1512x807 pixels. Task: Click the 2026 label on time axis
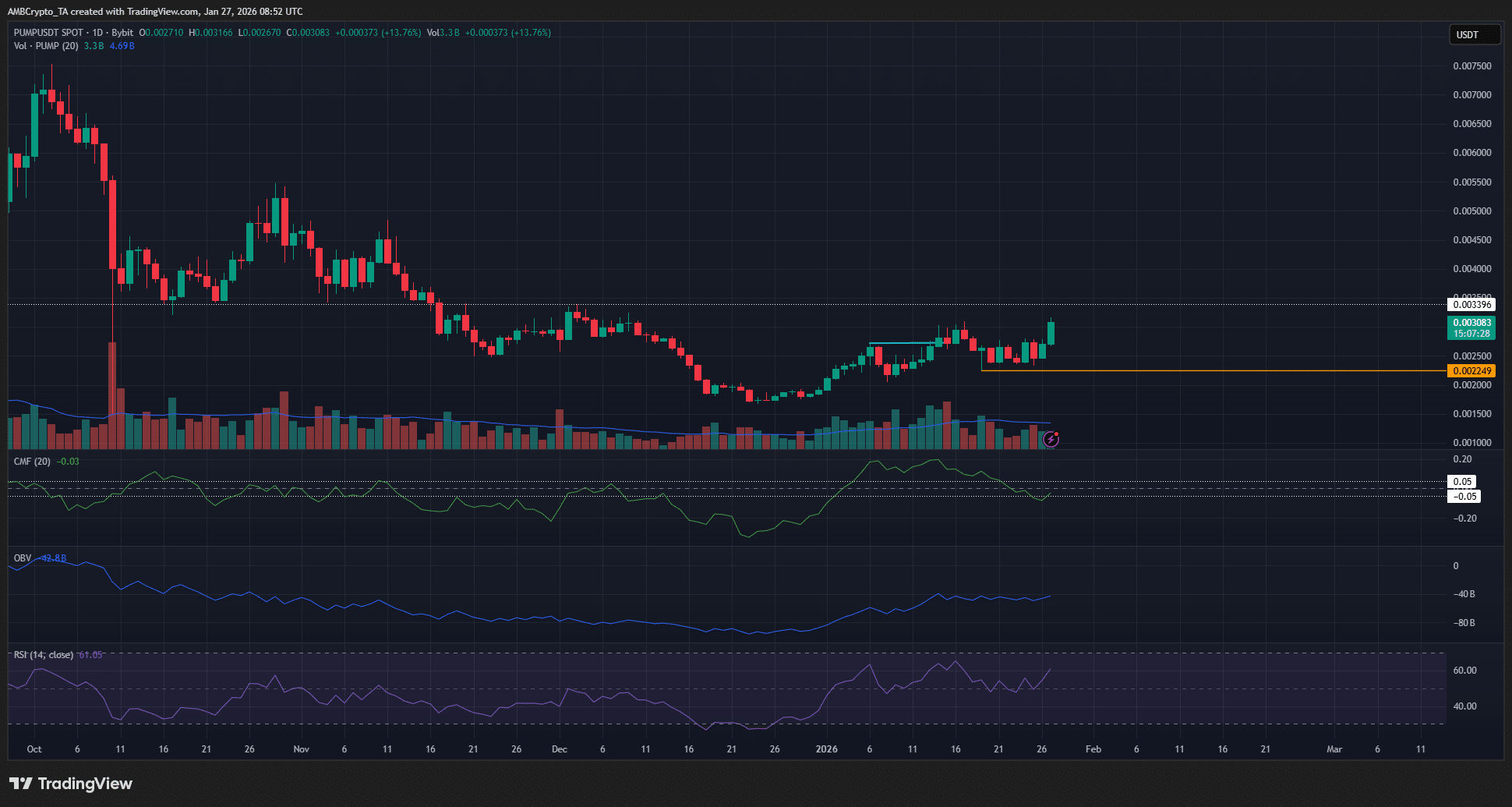pos(826,749)
